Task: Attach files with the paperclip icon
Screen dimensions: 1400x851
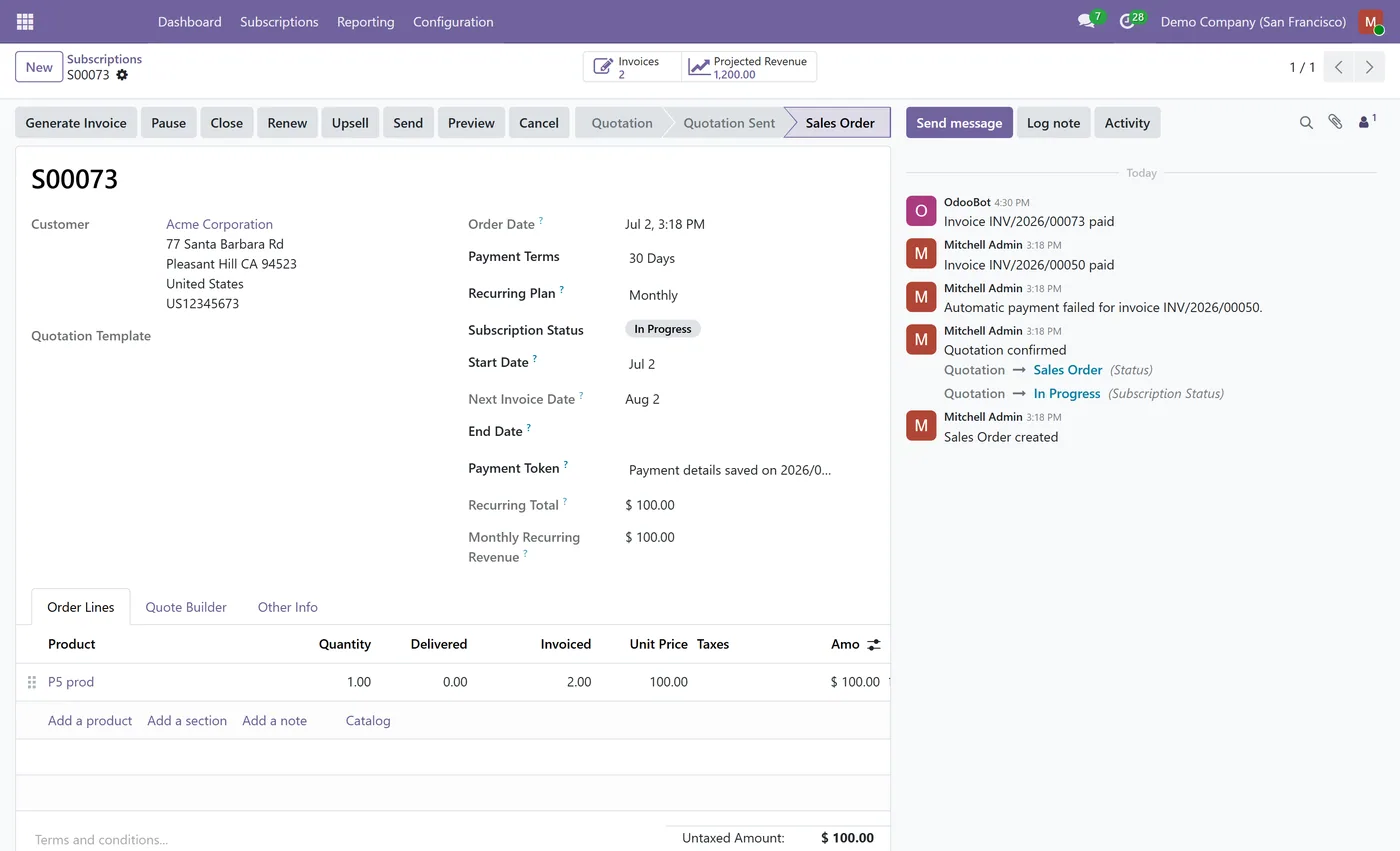Action: click(x=1335, y=122)
